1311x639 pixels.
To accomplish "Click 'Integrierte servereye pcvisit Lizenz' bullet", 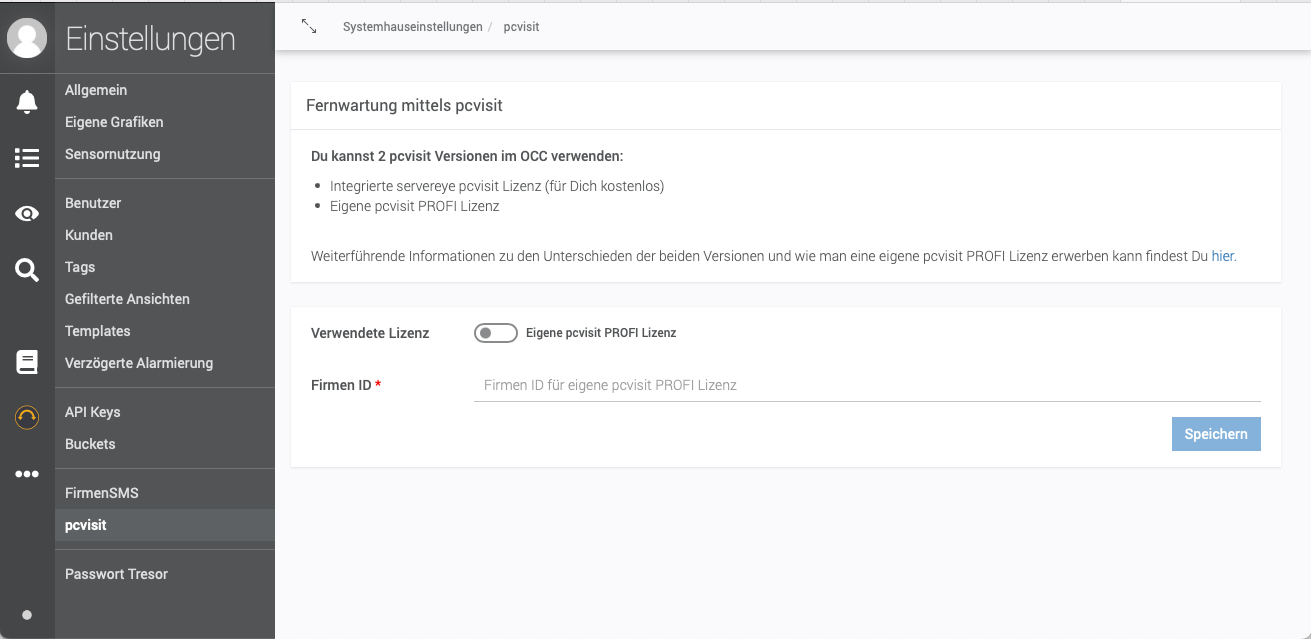I will 497,186.
